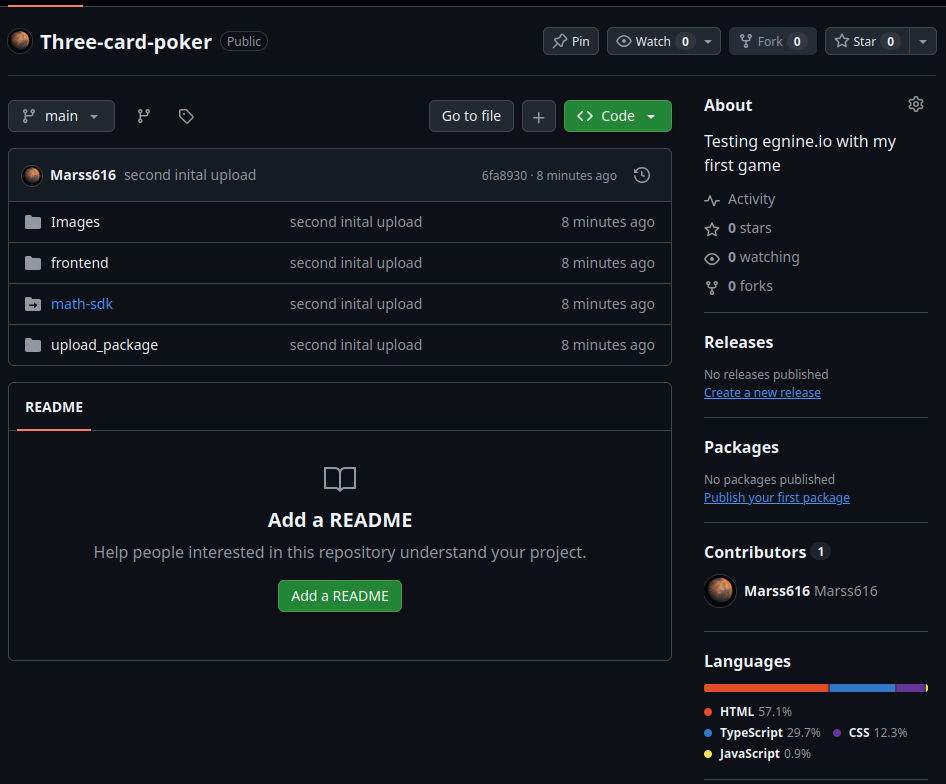Image resolution: width=946 pixels, height=784 pixels.
Task: Click Marss616 avatar in Contributors
Action: [x=720, y=591]
